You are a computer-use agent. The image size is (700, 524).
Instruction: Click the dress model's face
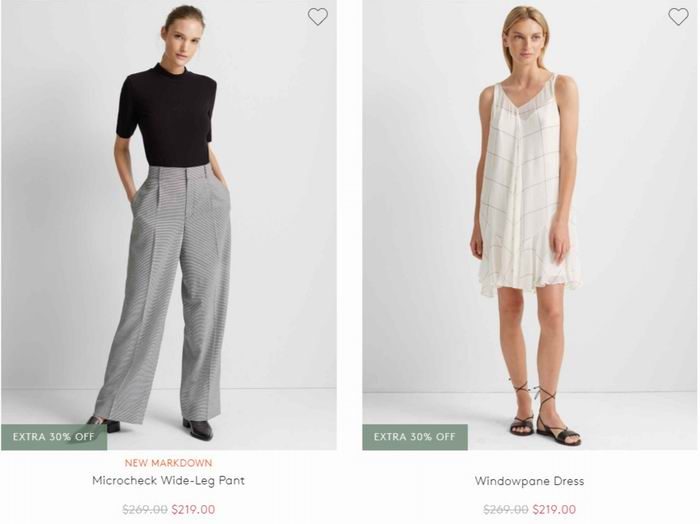(x=528, y=42)
